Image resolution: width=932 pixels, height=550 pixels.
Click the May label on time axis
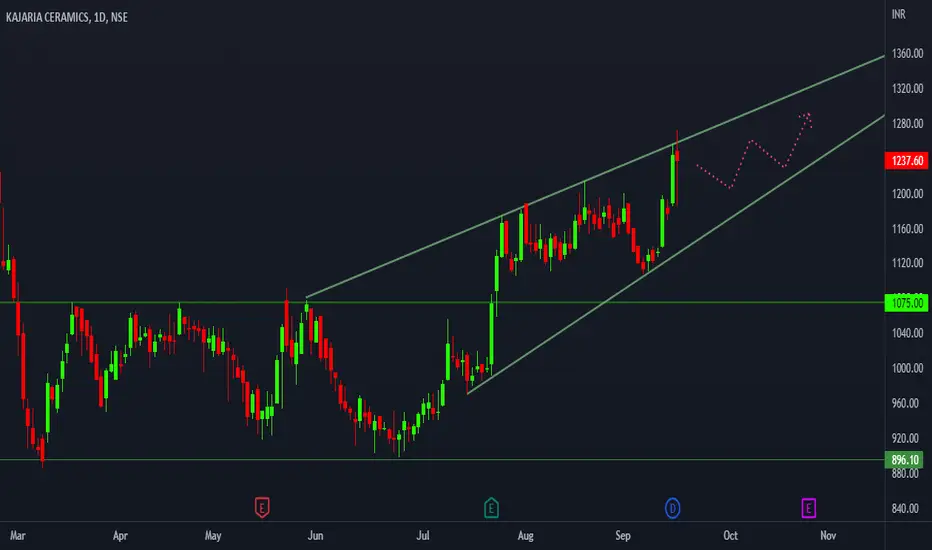(x=213, y=536)
